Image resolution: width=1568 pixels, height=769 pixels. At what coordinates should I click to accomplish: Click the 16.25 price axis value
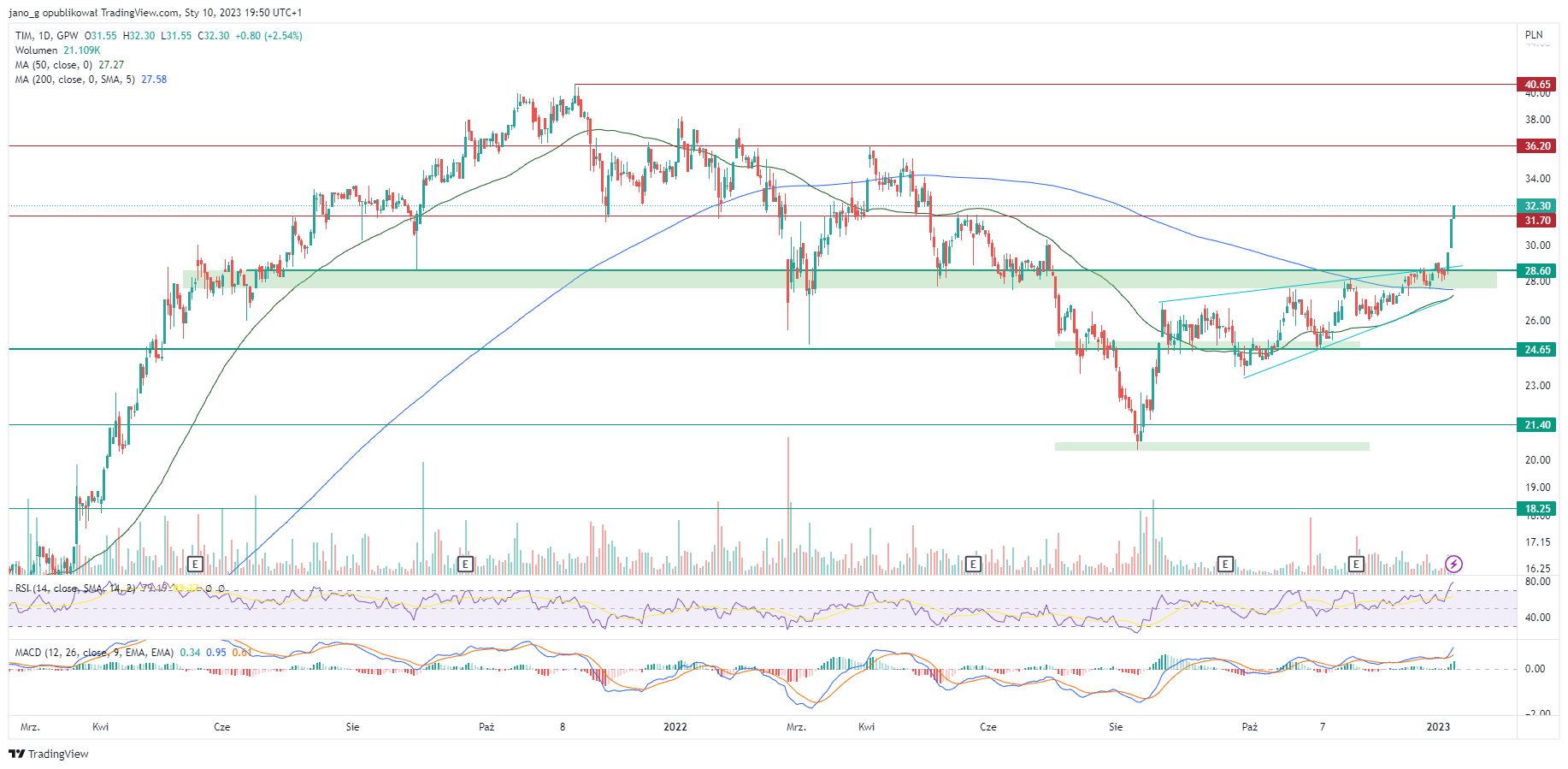[x=1537, y=568]
